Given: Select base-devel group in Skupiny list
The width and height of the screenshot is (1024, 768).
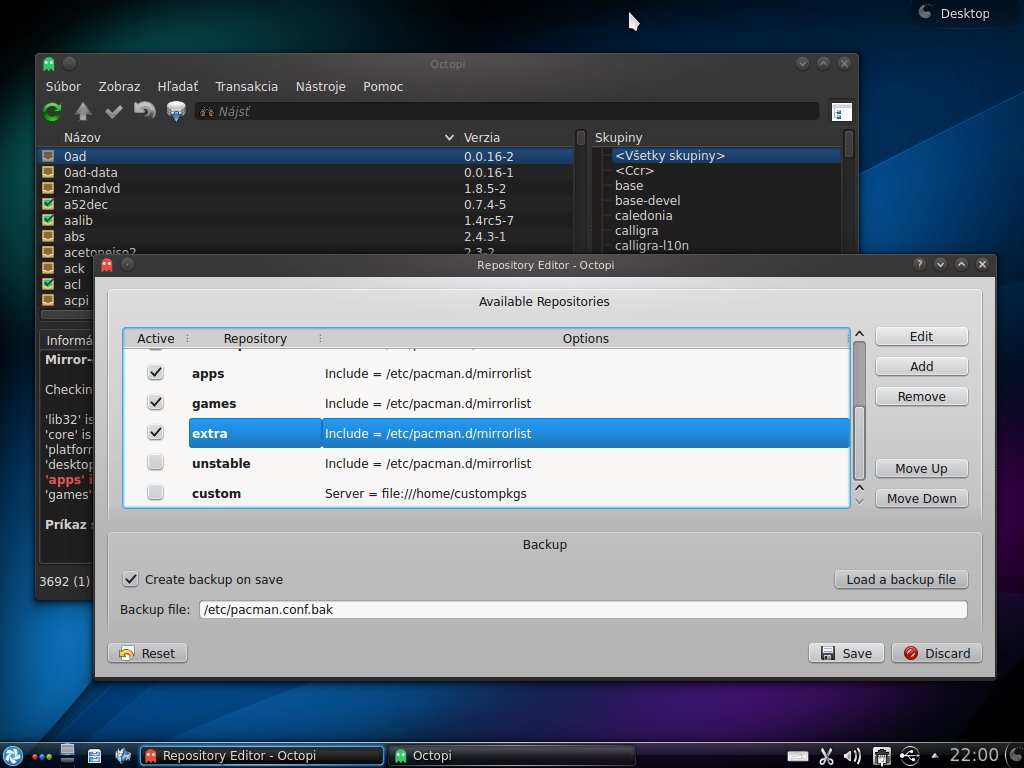Looking at the screenshot, I should click(647, 200).
